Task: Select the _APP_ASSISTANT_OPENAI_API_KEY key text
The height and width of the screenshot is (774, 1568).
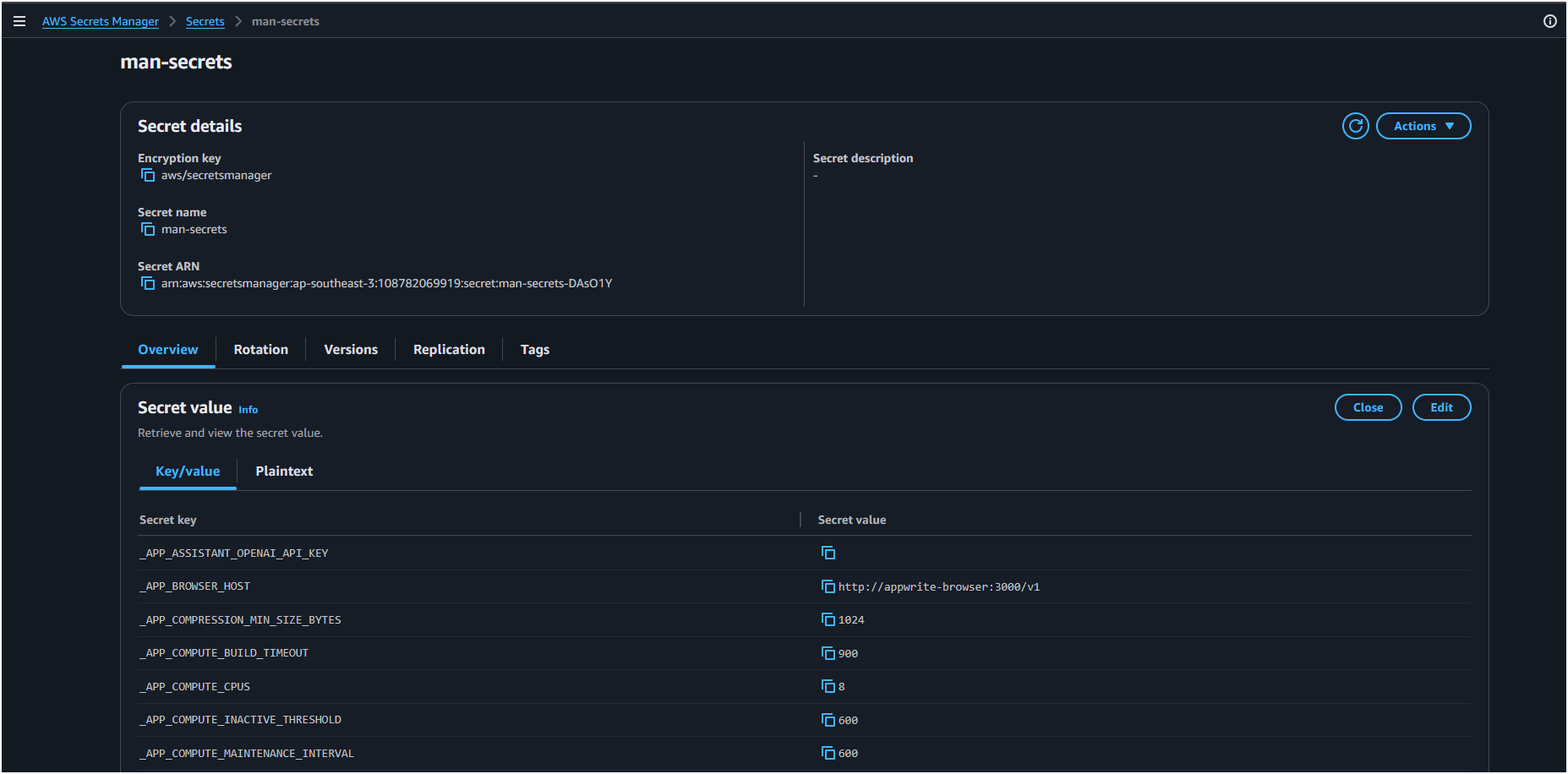Action: tap(234, 553)
